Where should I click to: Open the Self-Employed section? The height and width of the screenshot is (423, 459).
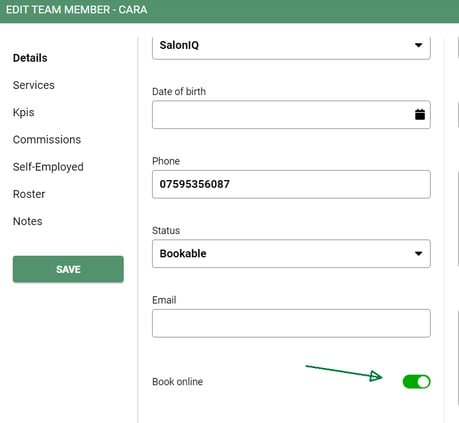(x=48, y=167)
